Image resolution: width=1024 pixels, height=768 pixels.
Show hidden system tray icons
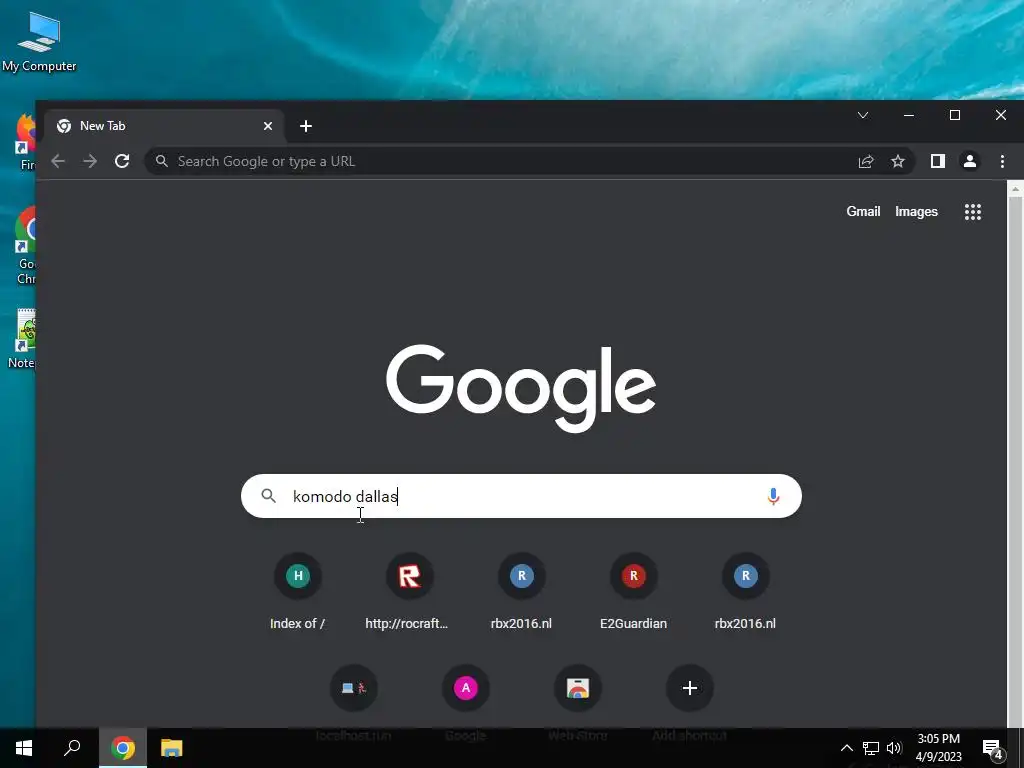click(x=846, y=748)
